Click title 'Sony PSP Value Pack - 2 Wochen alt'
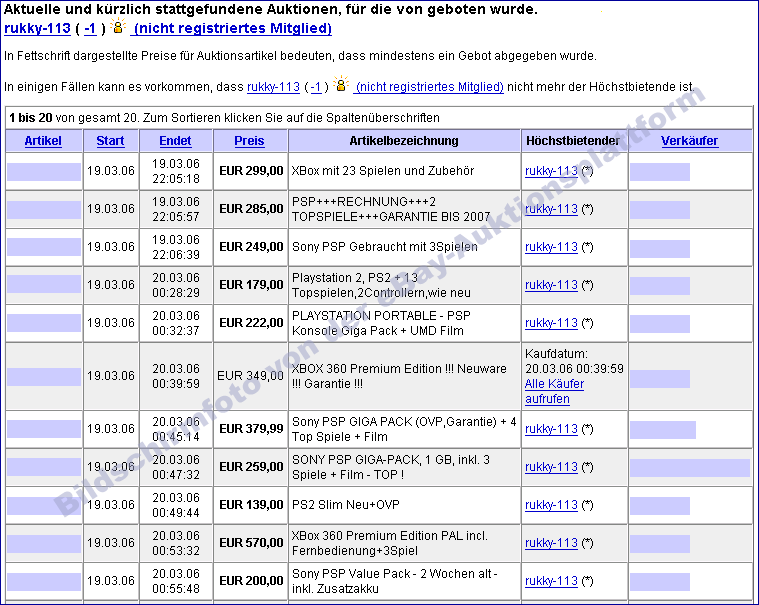 tap(395, 581)
